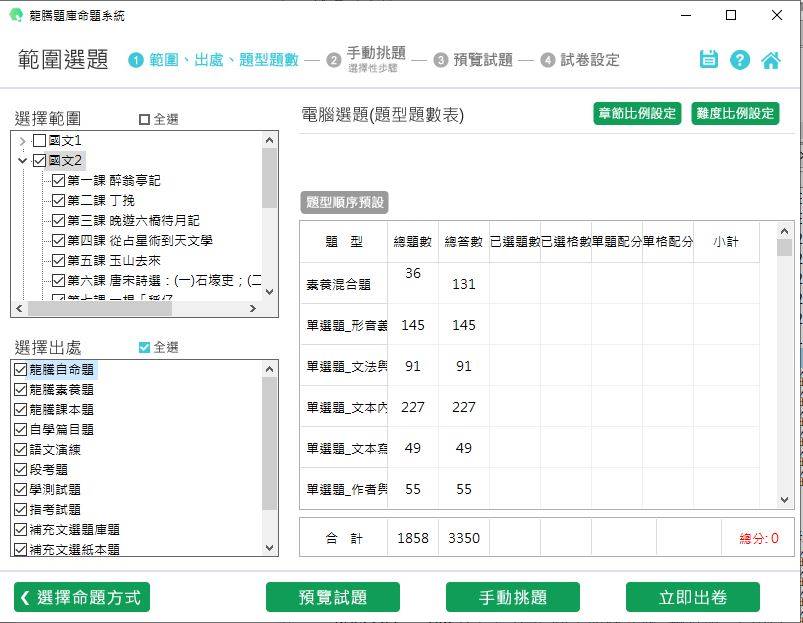
Task: Select 指考試題 source item
Action: [55, 509]
